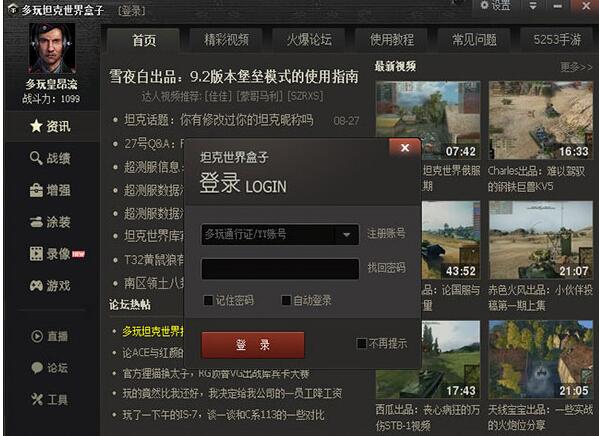Switch to the 火爆论坛 tab
This screenshot has width=599, height=436.
pyautogui.click(x=309, y=40)
